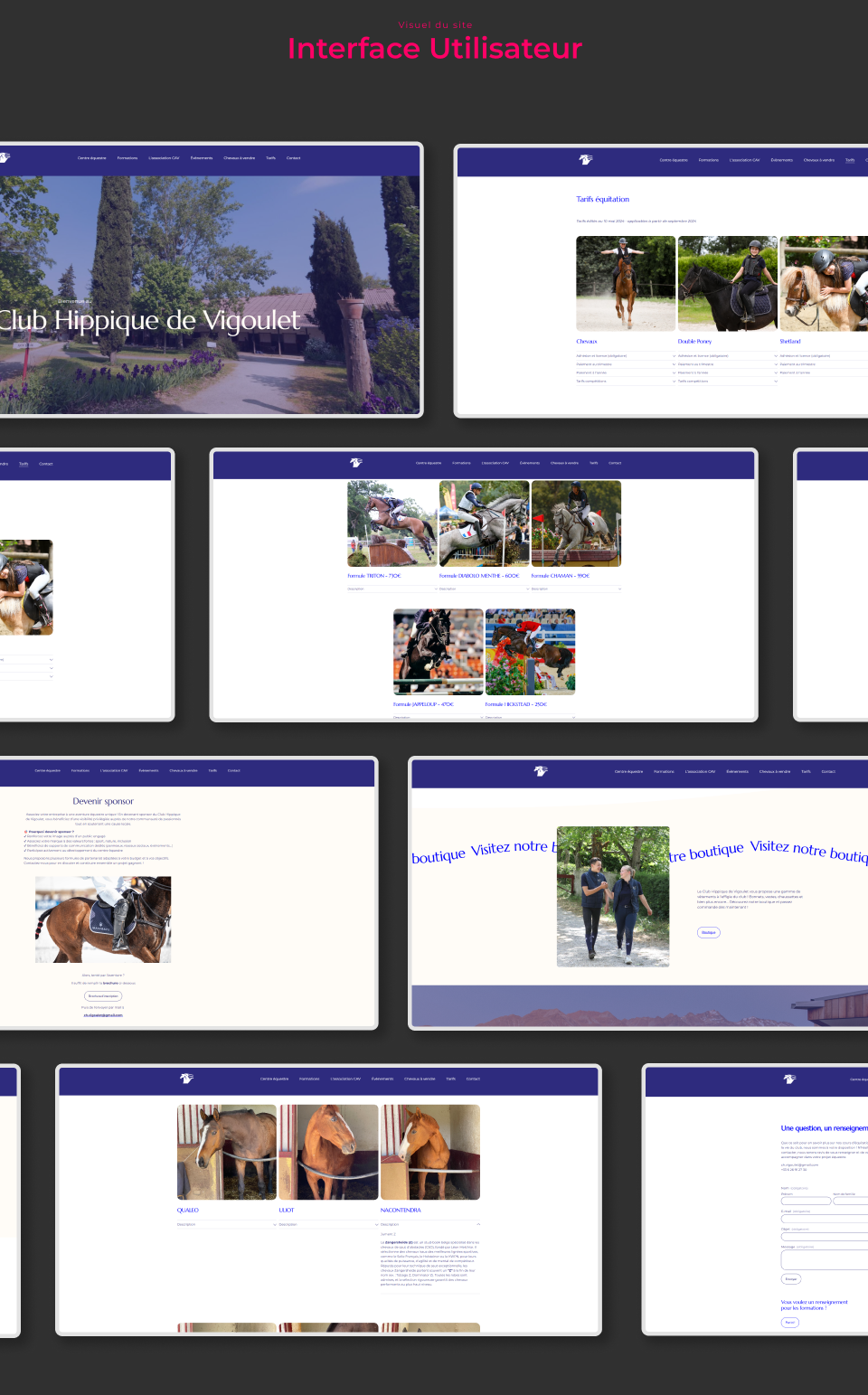Open 'Chevaux à vendre' in homepage mockup nav
The image size is (868, 1395).
(x=240, y=158)
